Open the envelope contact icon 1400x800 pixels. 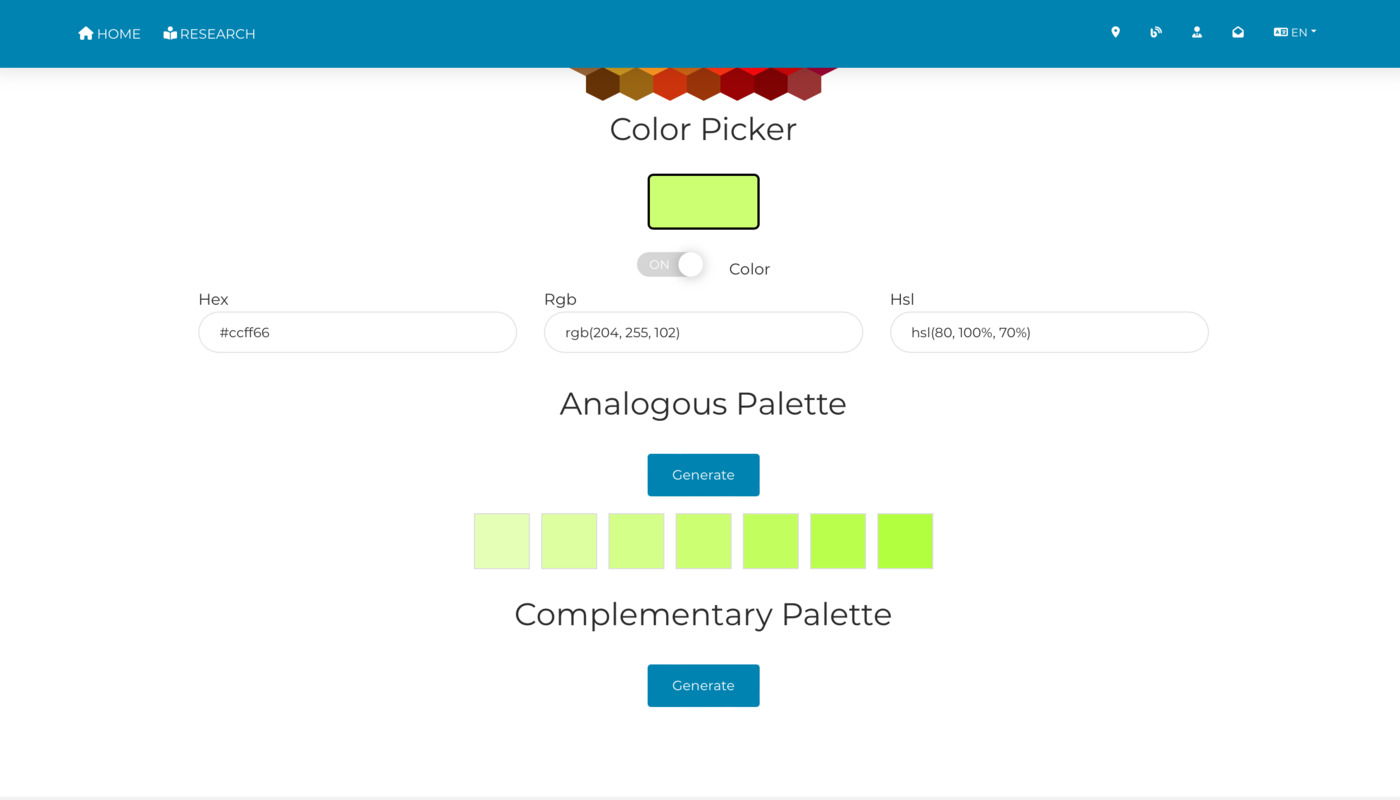click(1238, 32)
